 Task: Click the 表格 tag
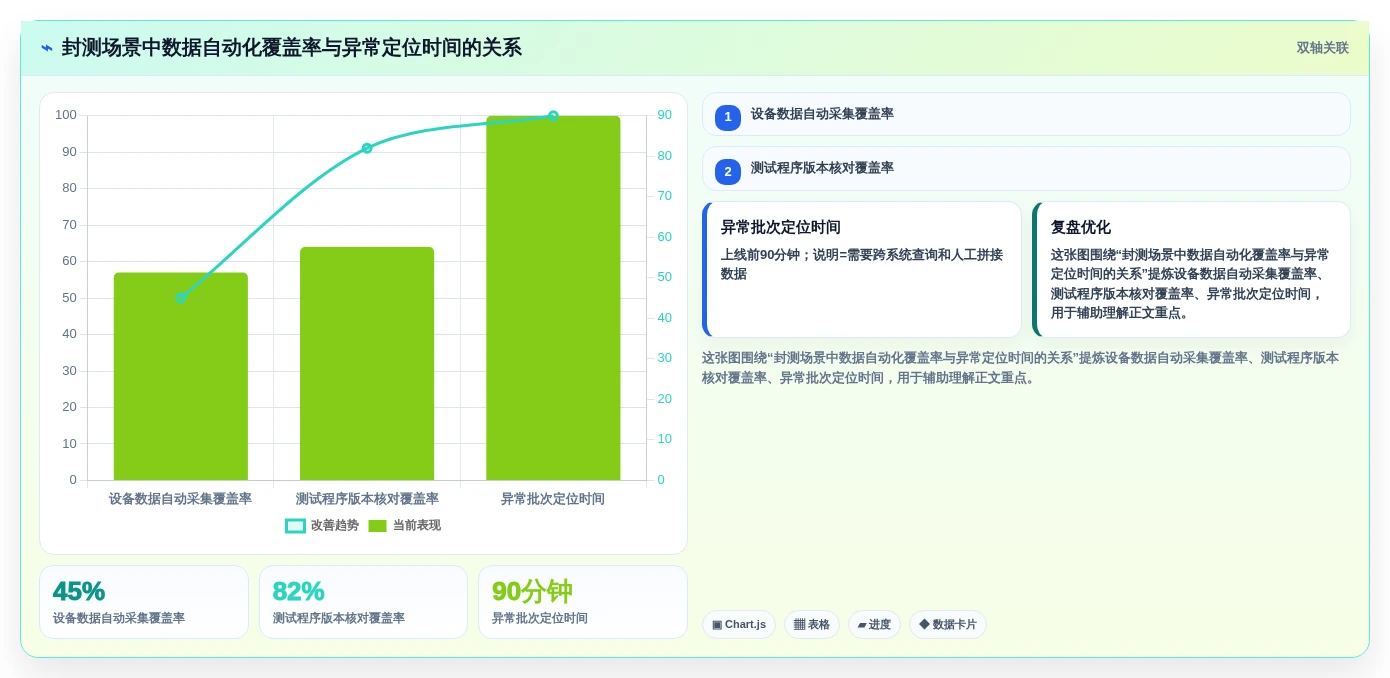pos(812,624)
